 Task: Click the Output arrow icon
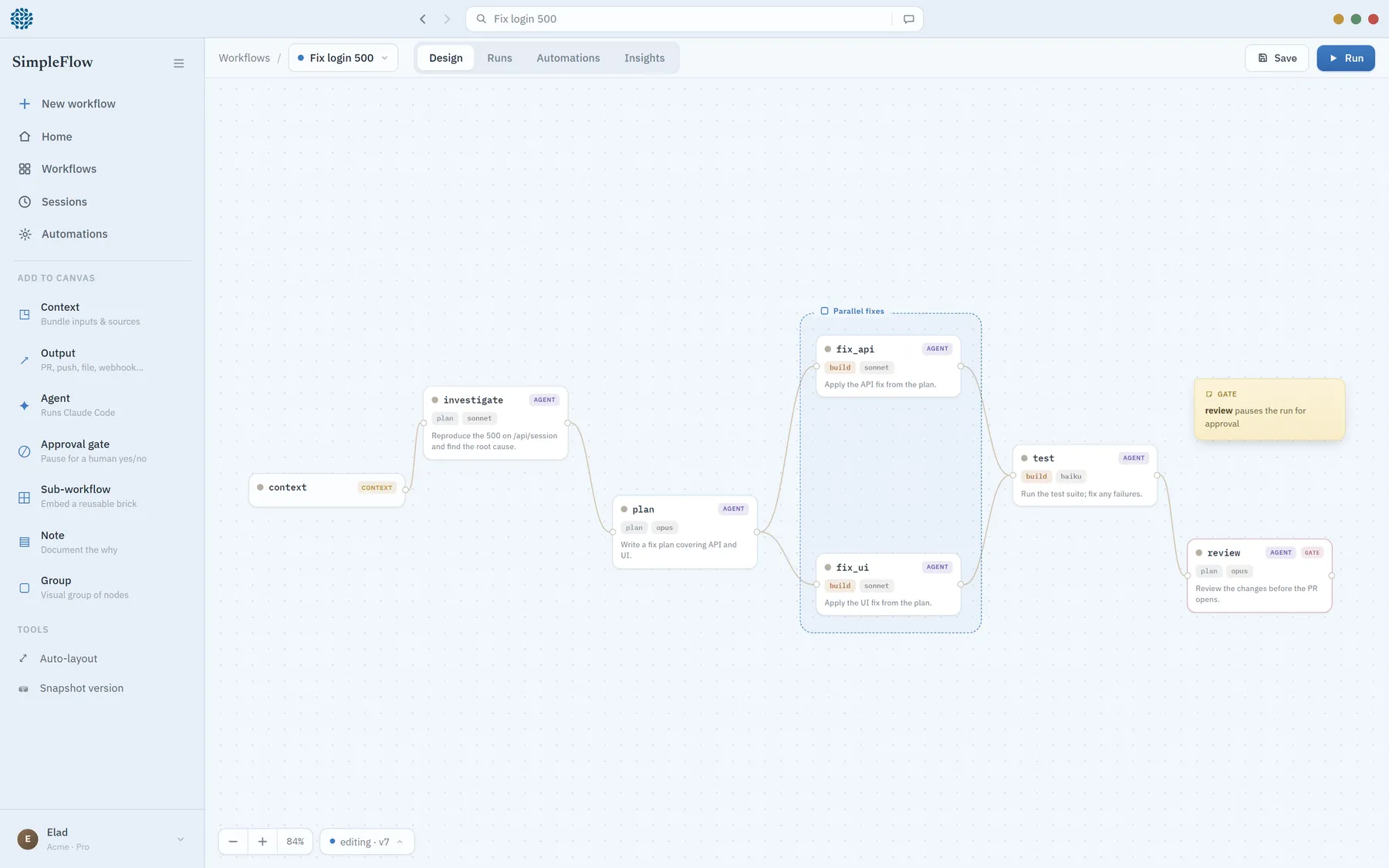click(x=25, y=360)
